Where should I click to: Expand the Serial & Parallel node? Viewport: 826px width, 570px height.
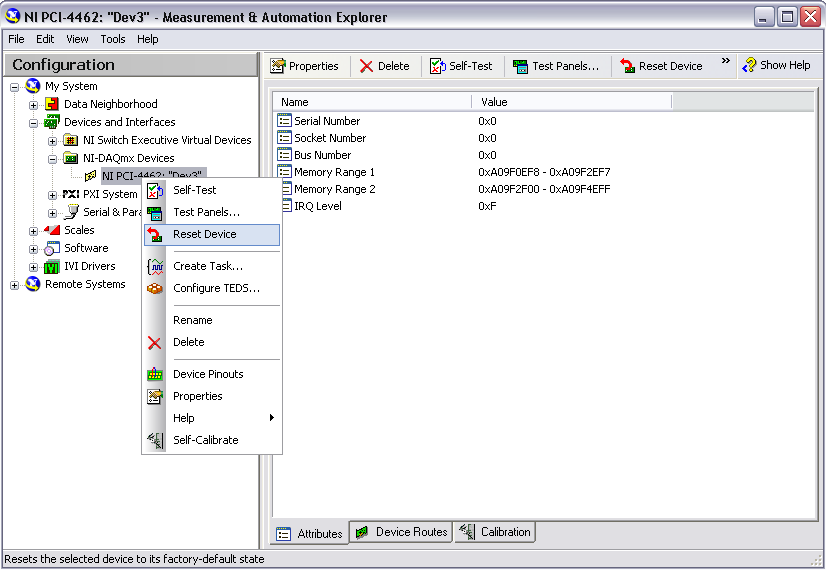coord(52,213)
